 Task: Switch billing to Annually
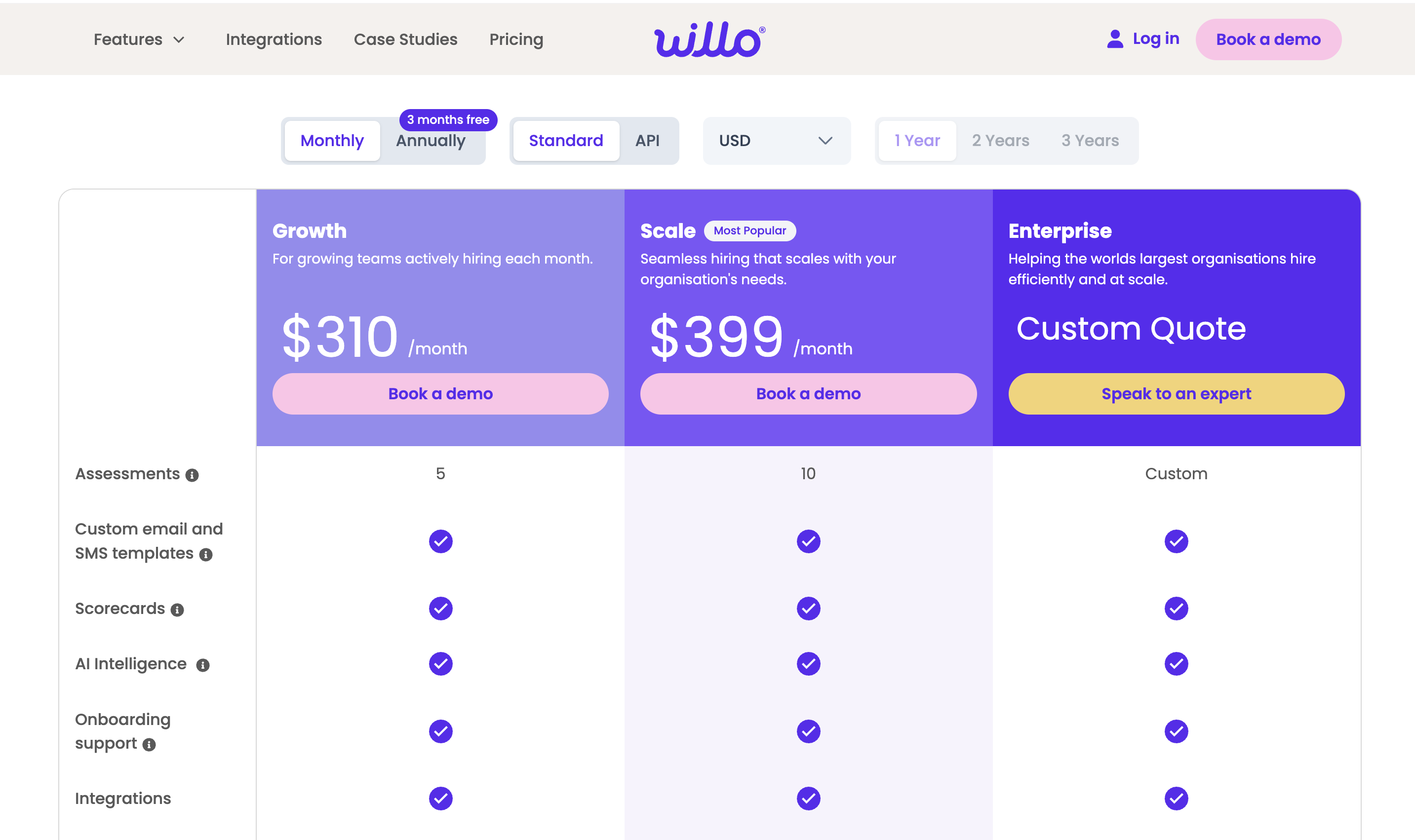coord(431,141)
